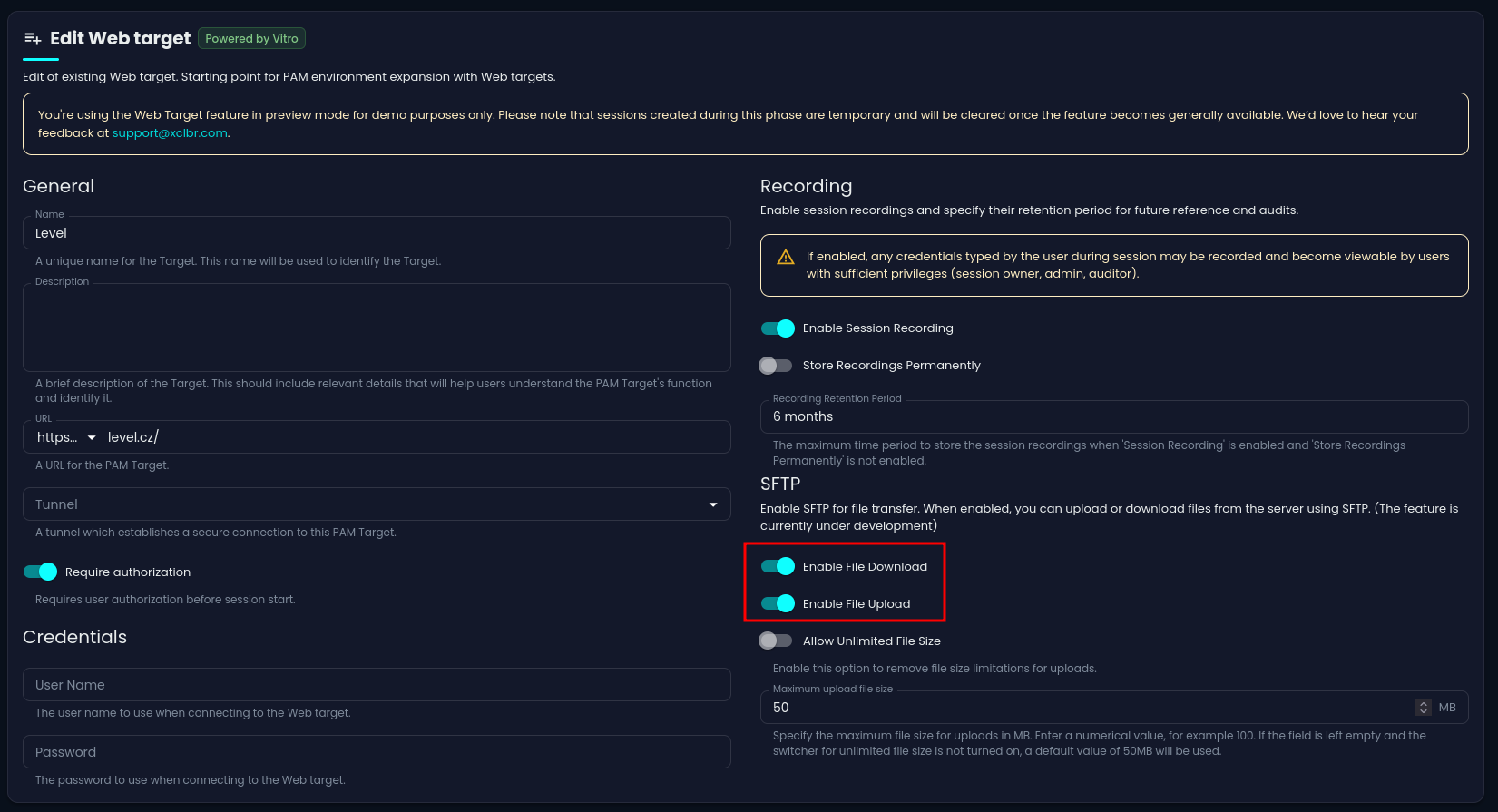Click the Name field containing Level
Screen dimensions: 1498x812
click(x=377, y=233)
